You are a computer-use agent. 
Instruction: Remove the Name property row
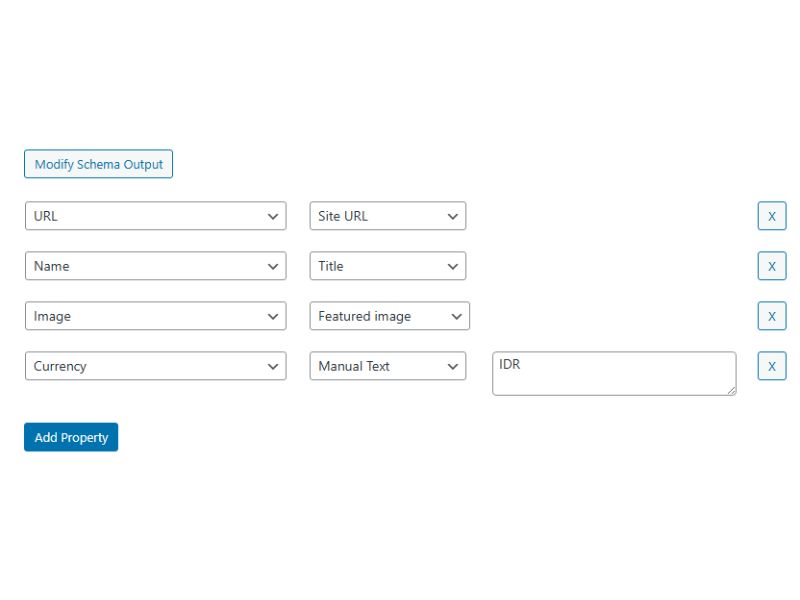tap(771, 266)
